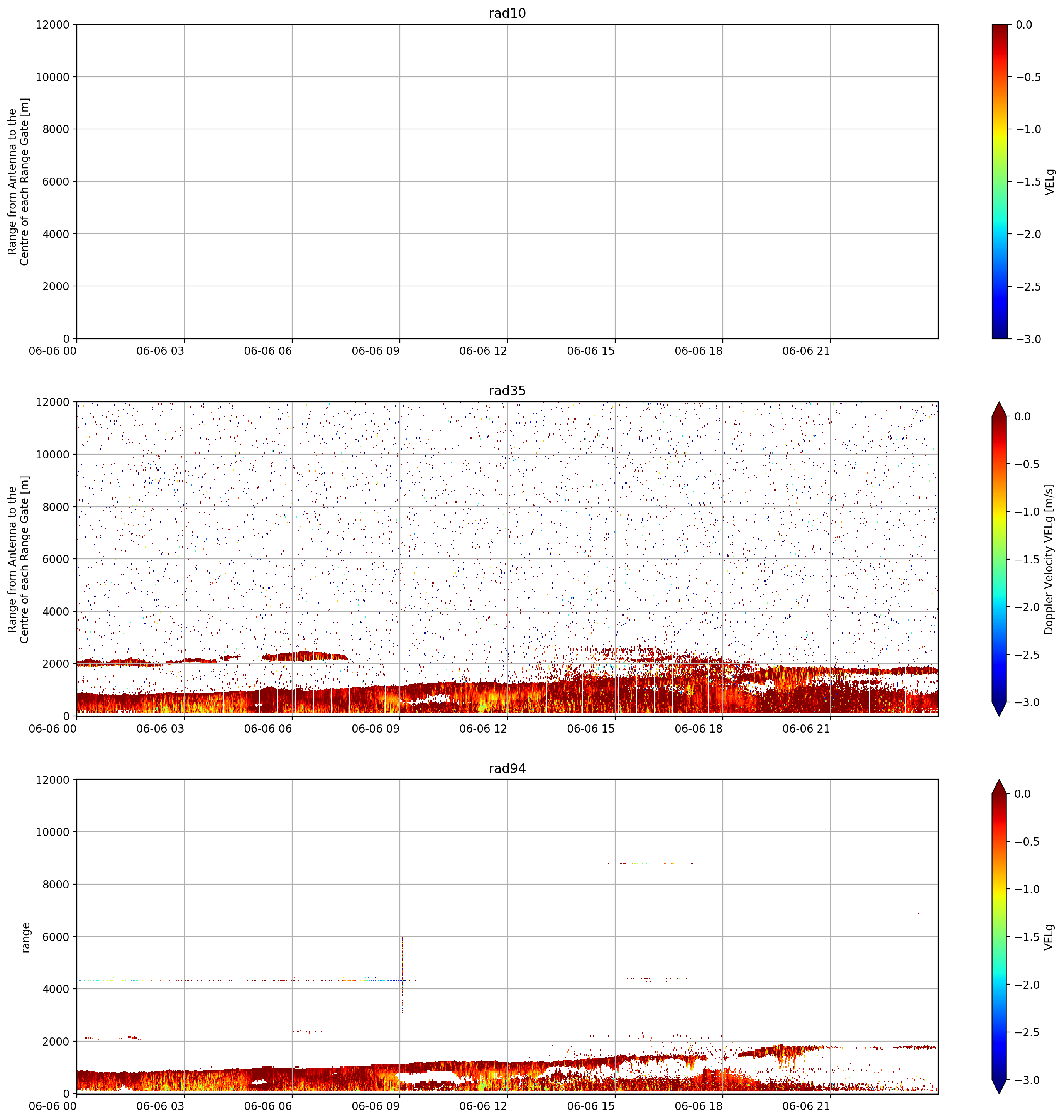Click the rad10 colorbar VELg label
Screen dimensions: 1064x1120
1050,181
